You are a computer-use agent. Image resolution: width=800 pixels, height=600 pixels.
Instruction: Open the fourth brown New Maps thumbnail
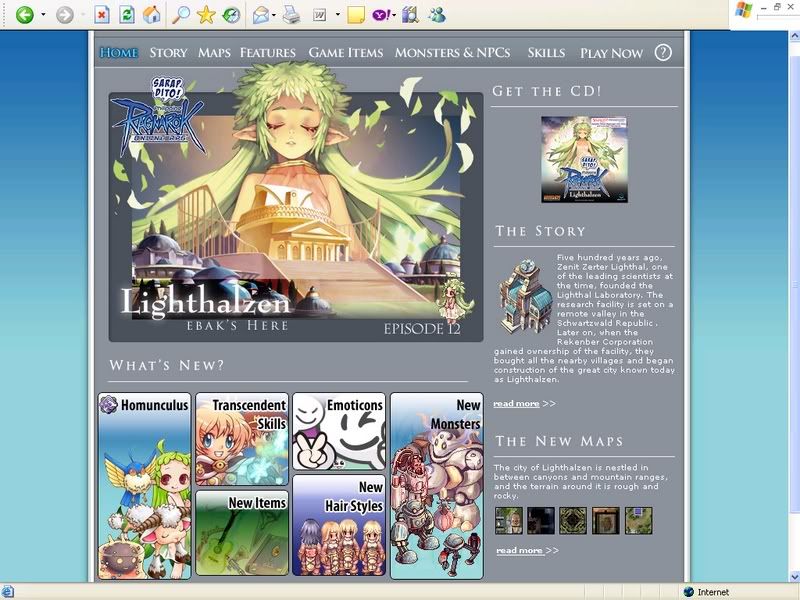(x=606, y=520)
